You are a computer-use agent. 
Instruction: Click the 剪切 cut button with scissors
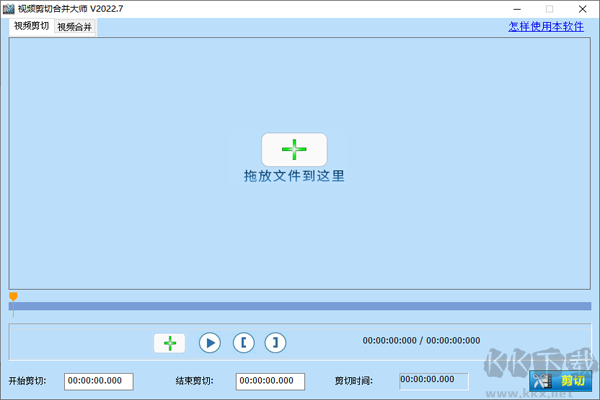pos(560,381)
